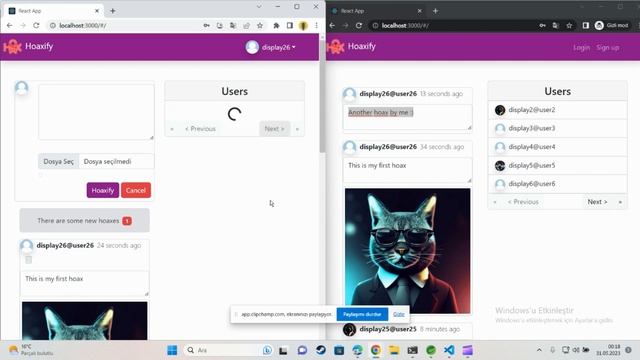Image resolution: width=640 pixels, height=360 pixels.
Task: Open the Windows Start menu
Action: 172,350
